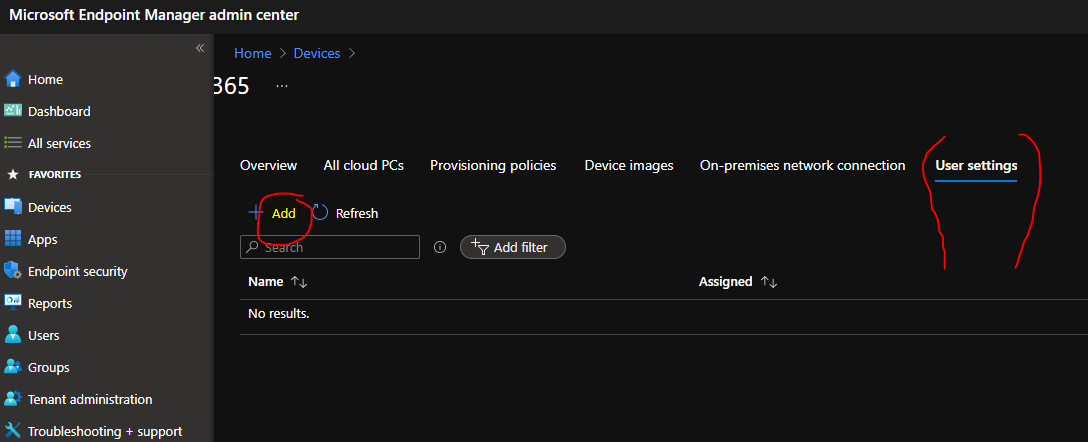Click the Home house icon in sidebar
The width and height of the screenshot is (1088, 442).
[13, 79]
